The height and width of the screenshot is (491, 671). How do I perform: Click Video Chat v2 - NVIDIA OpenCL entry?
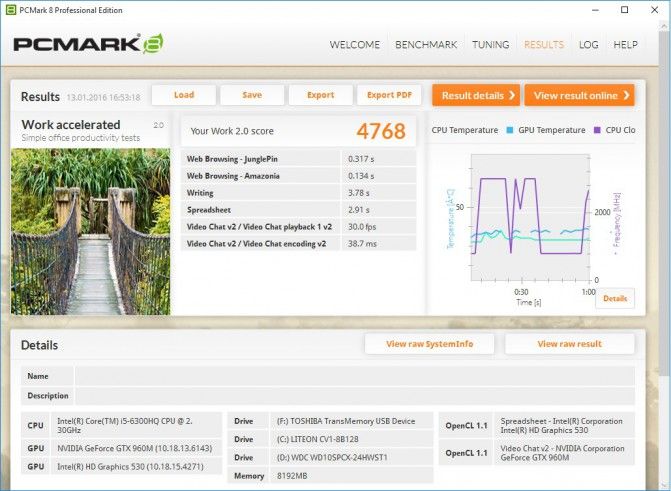pyautogui.click(x=564, y=453)
